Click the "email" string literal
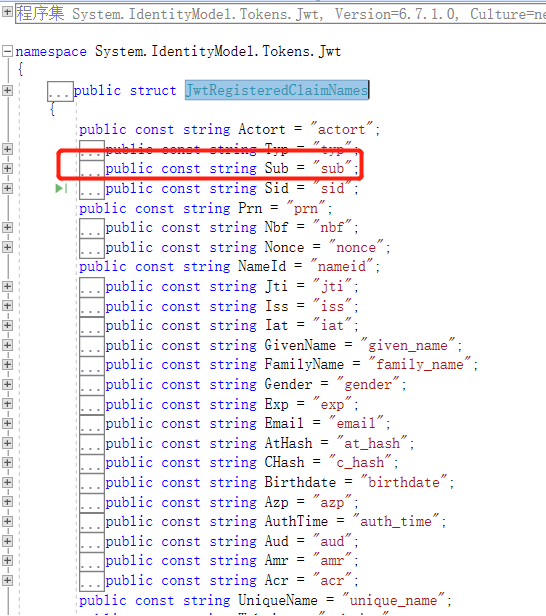Viewport: 546px width, 616px height. tap(356, 423)
